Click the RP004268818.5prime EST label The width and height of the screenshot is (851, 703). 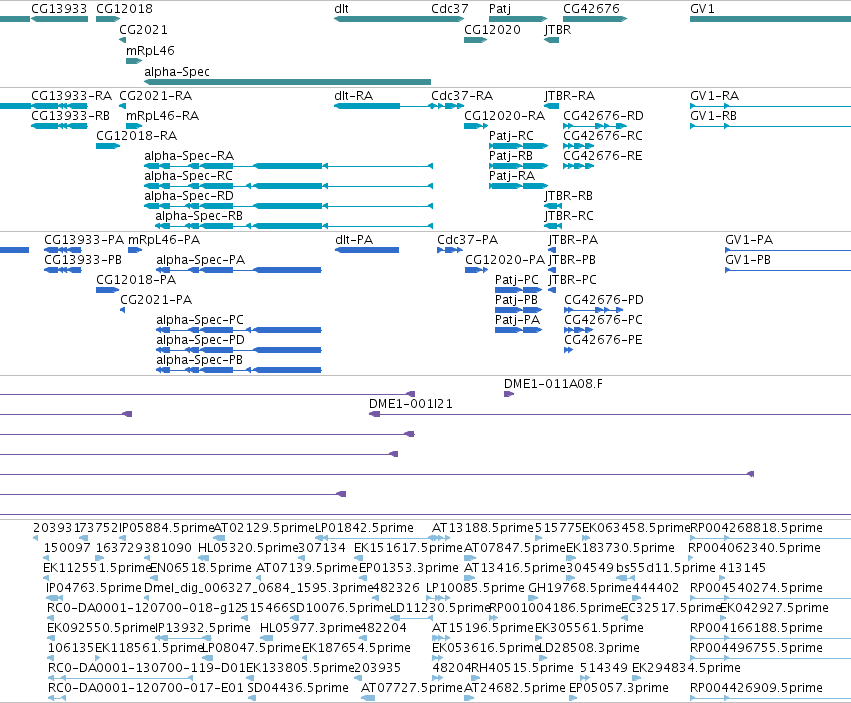pos(757,528)
